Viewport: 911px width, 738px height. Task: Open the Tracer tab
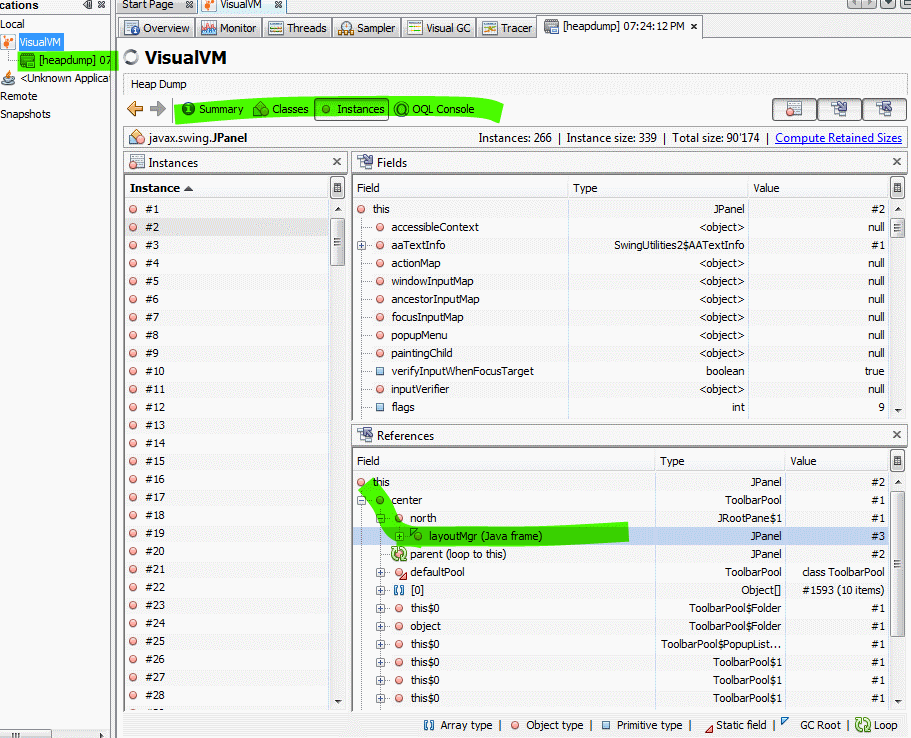click(507, 28)
